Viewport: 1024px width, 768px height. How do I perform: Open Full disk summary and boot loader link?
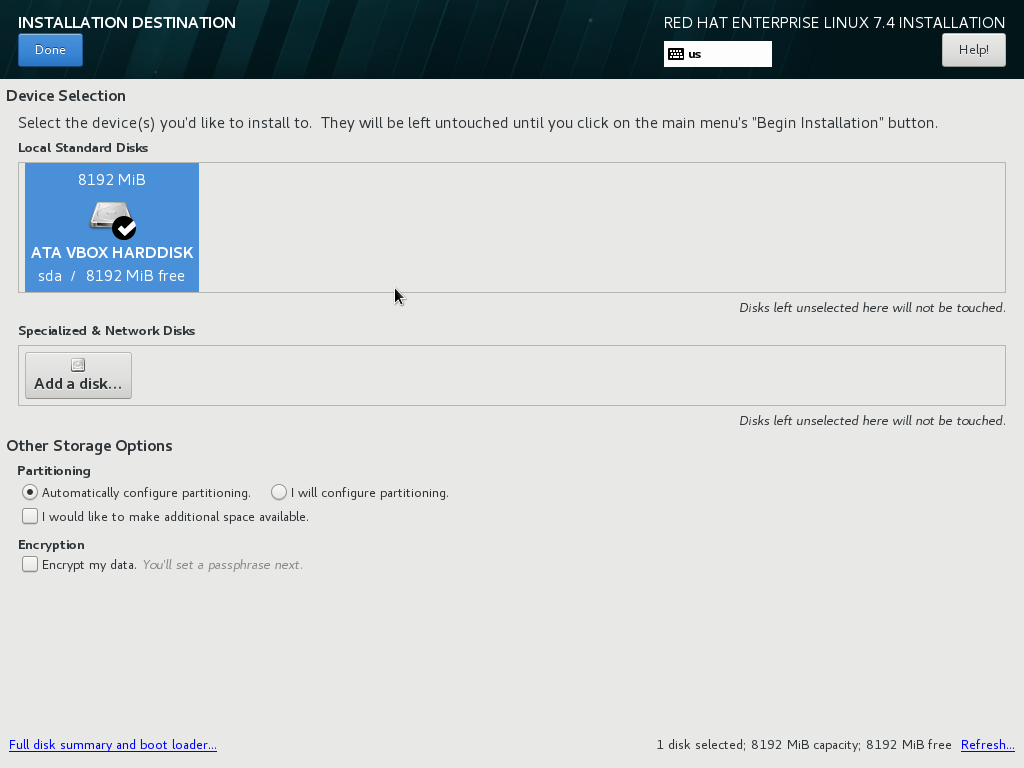pyautogui.click(x=113, y=745)
